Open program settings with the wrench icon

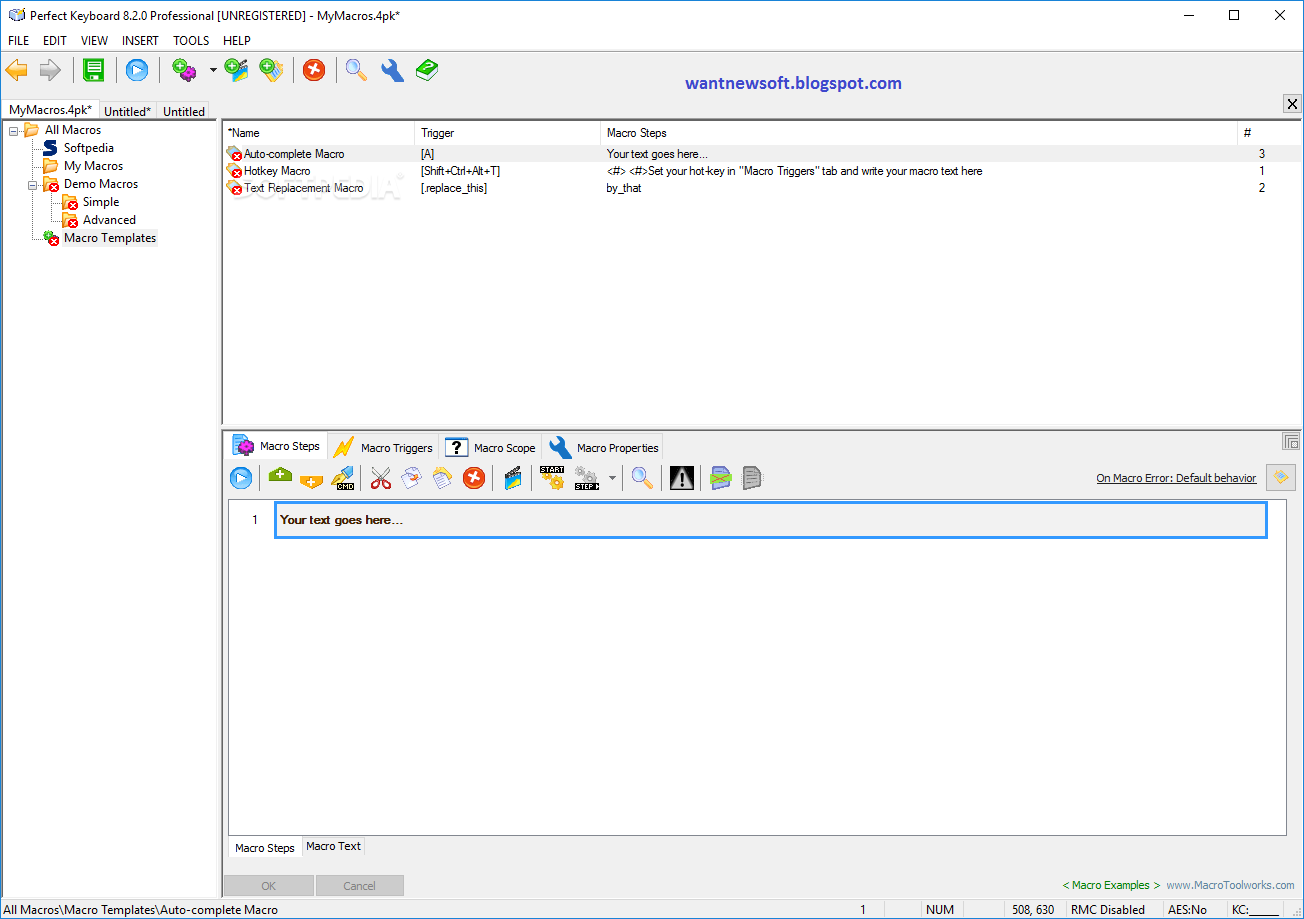[x=391, y=70]
